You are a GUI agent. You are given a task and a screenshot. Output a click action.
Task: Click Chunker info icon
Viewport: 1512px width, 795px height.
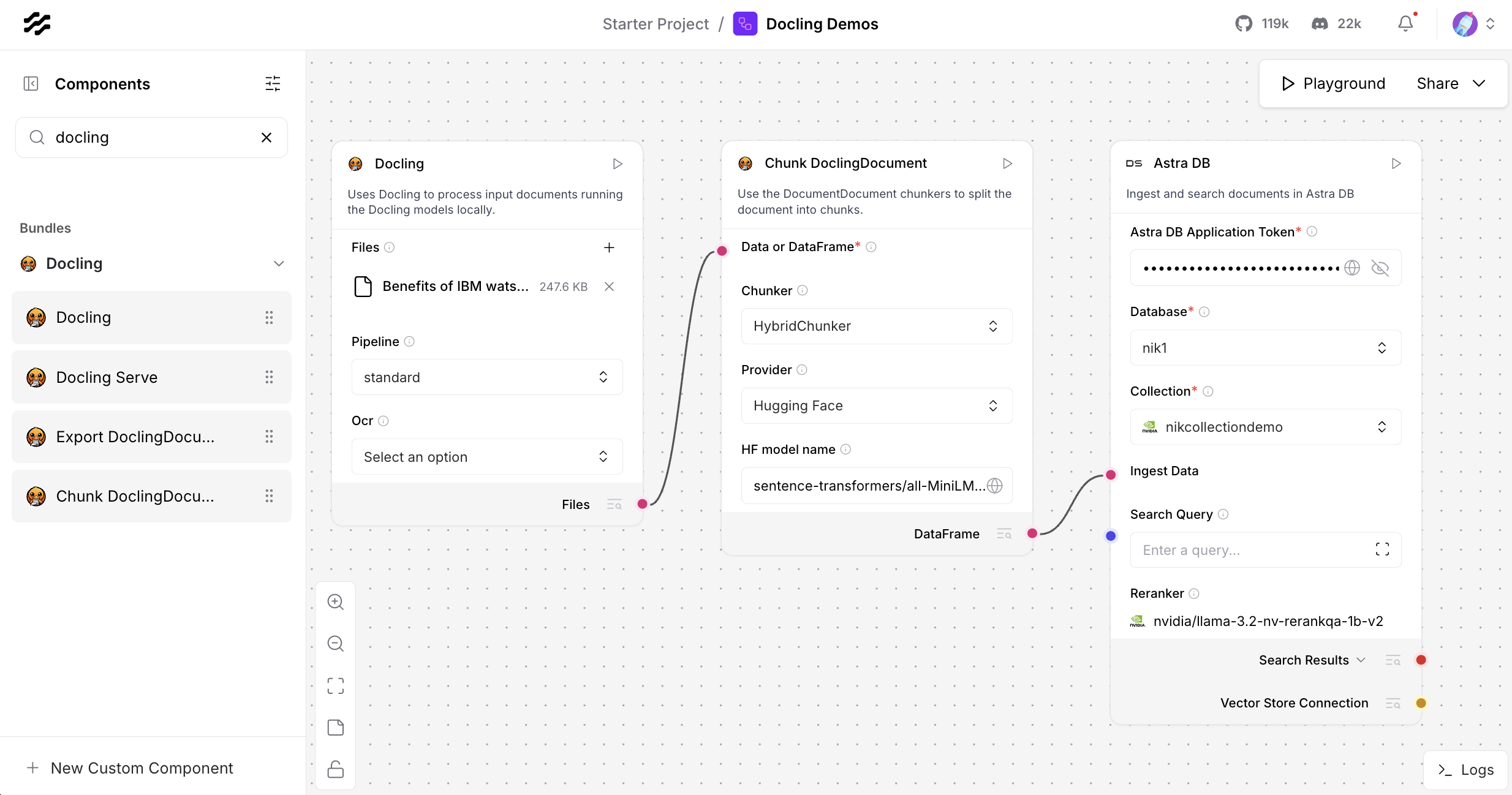pyautogui.click(x=803, y=290)
